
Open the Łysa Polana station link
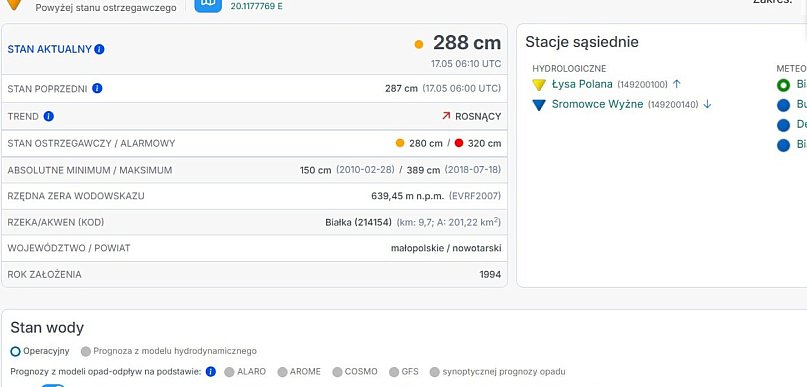[x=582, y=84]
